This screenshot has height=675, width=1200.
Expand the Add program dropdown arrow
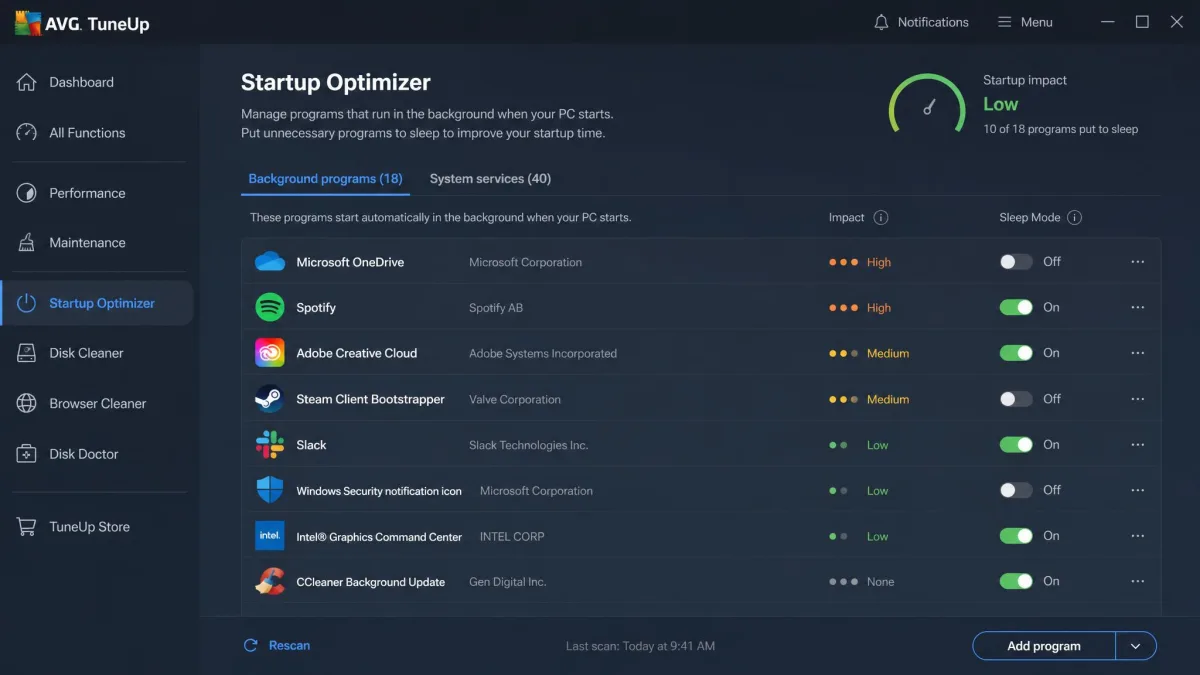point(1136,646)
